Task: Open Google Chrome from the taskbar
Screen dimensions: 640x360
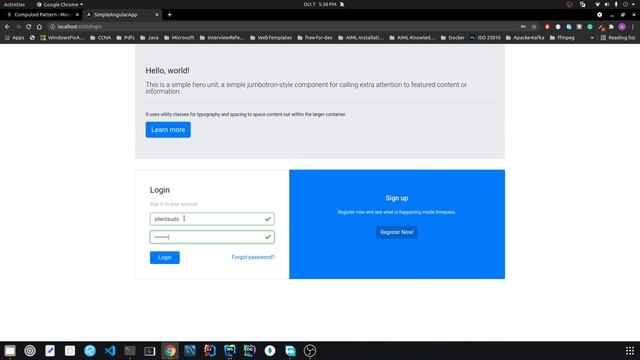Action: (170, 351)
